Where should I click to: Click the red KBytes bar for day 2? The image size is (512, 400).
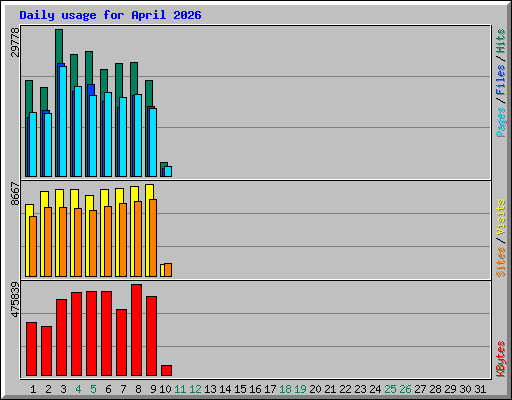point(46,351)
